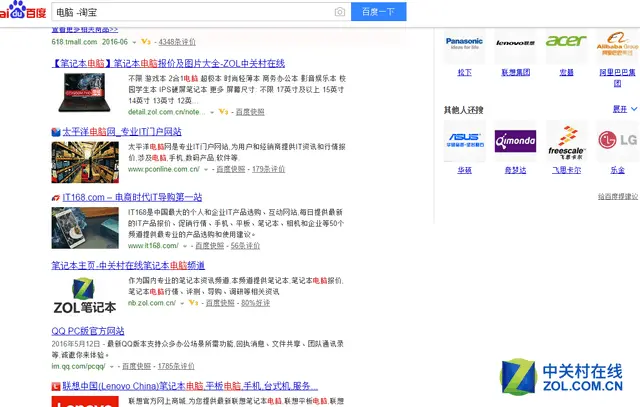The width and height of the screenshot is (640, 407).
Task: Open dropdown arrow after im.qq.com/pcqq
Action: (x=111, y=367)
